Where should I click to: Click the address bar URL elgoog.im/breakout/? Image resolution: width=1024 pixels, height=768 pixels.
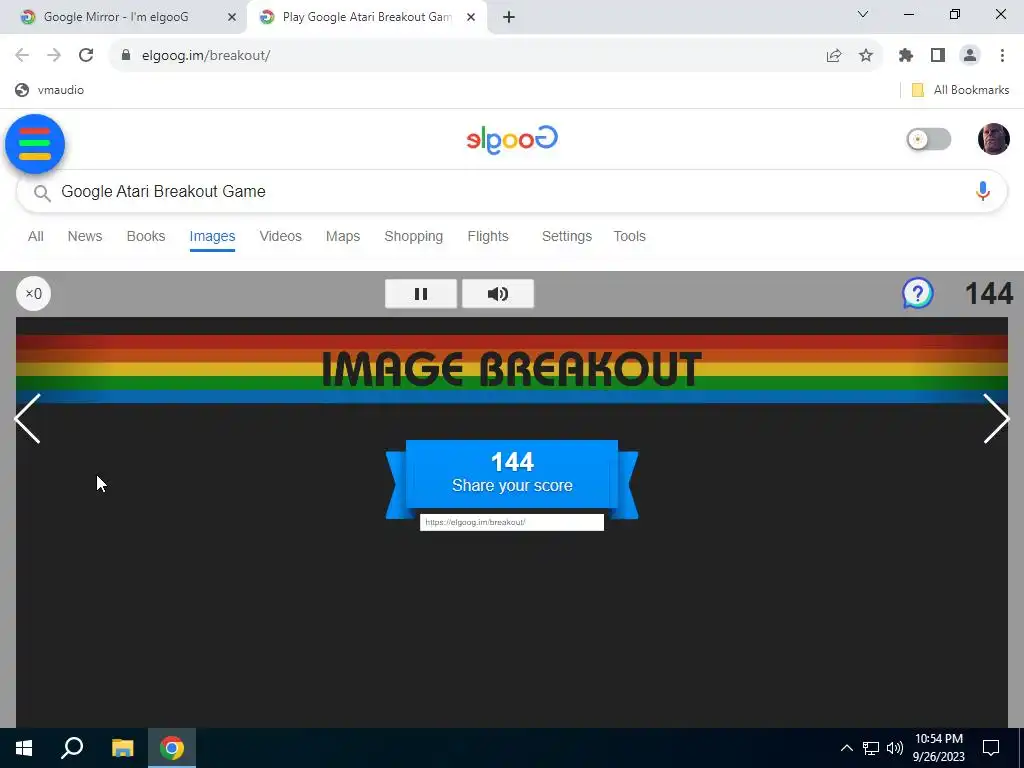pos(206,56)
